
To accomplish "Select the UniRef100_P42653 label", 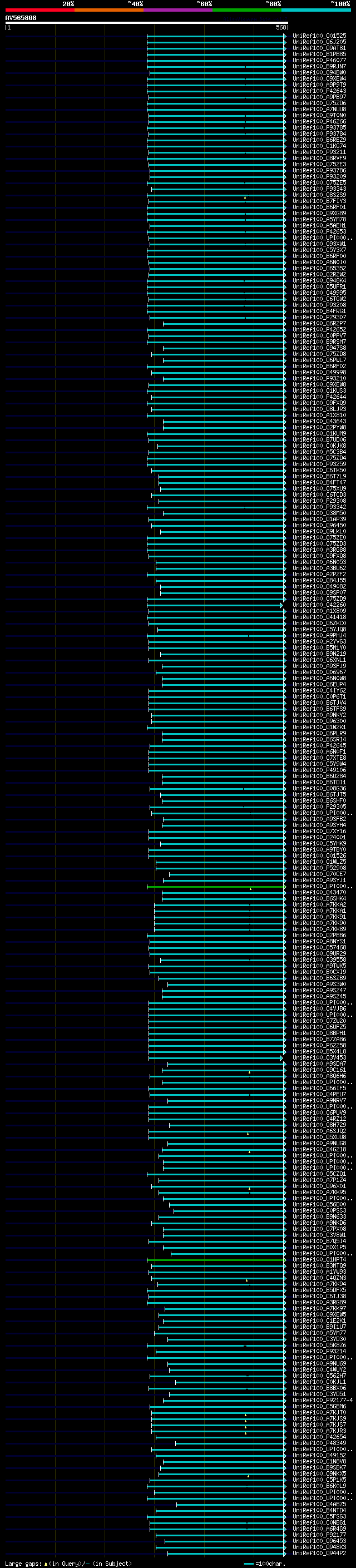I will point(319,232).
